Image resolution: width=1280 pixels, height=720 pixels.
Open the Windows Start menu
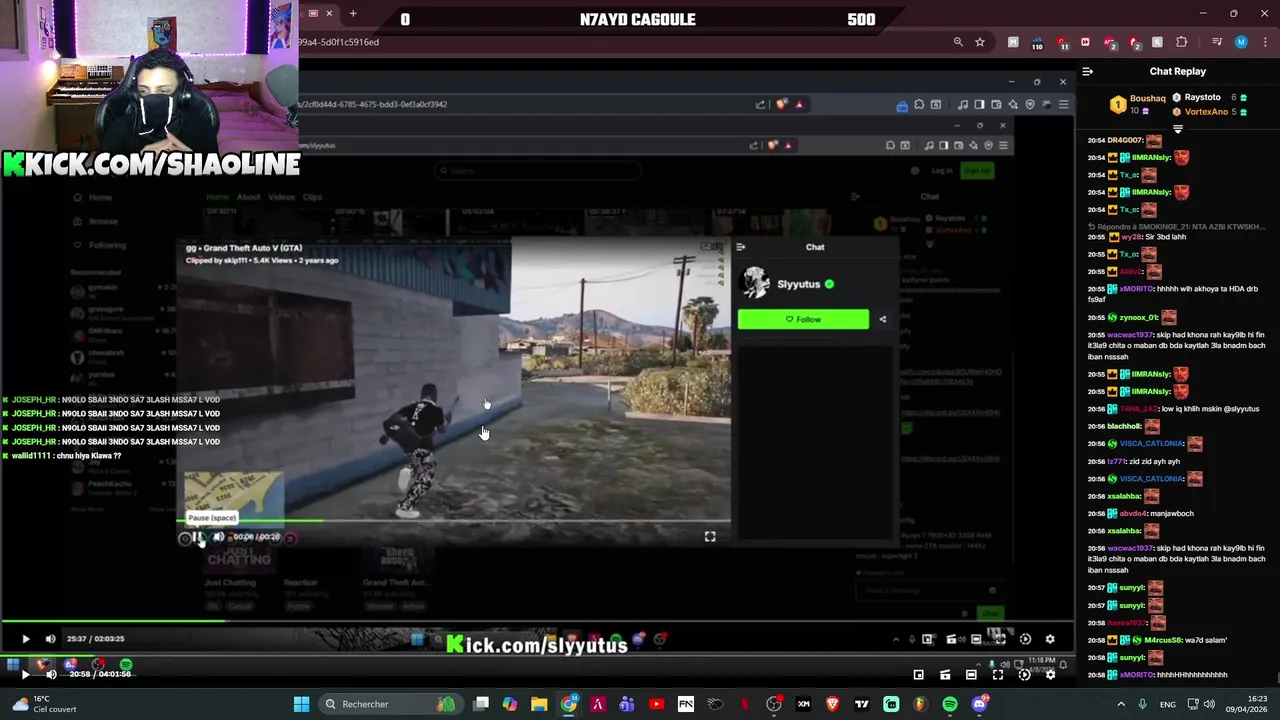(x=301, y=704)
